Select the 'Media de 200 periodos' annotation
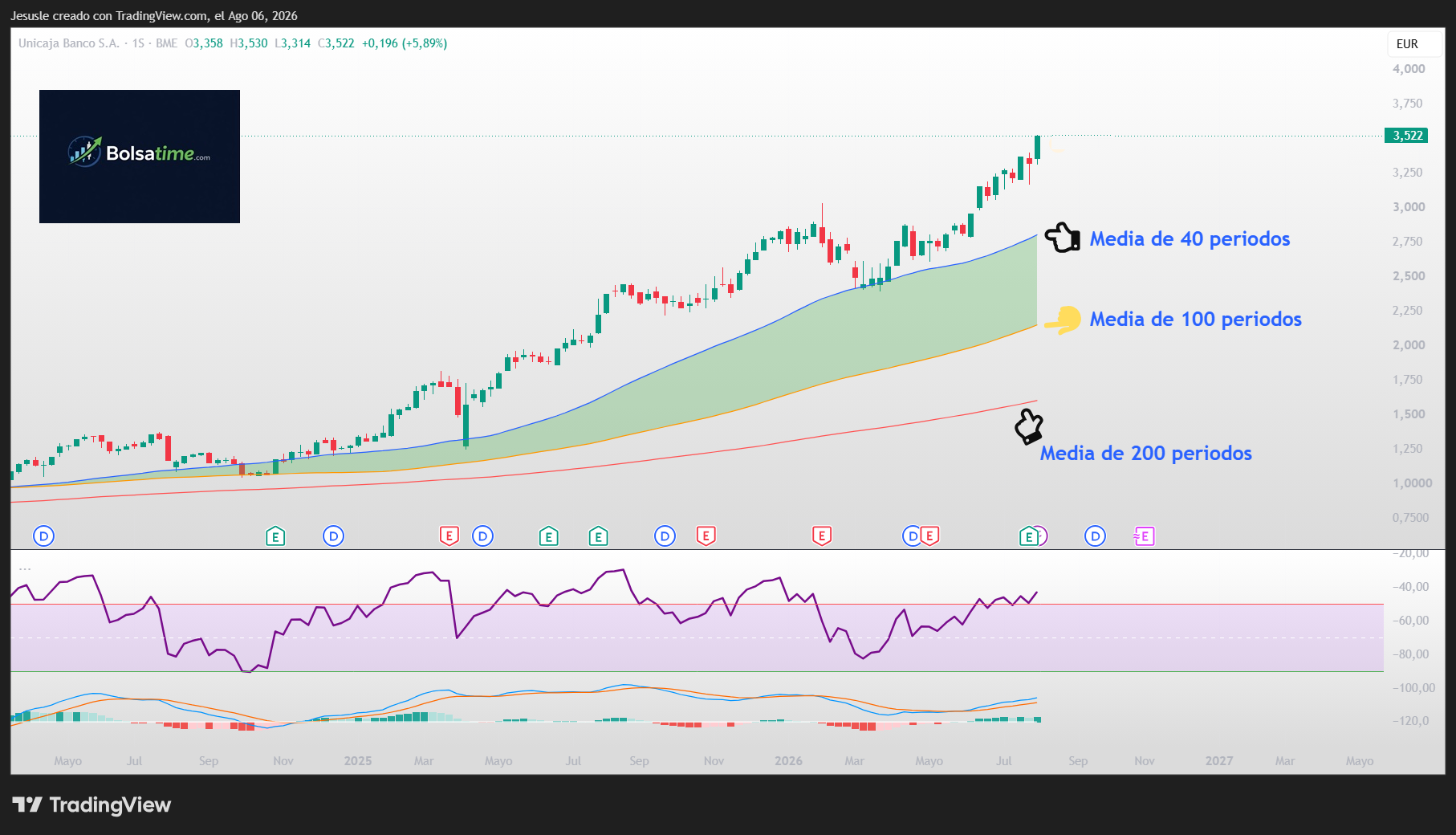Viewport: 1456px width, 835px height. pyautogui.click(x=1145, y=453)
